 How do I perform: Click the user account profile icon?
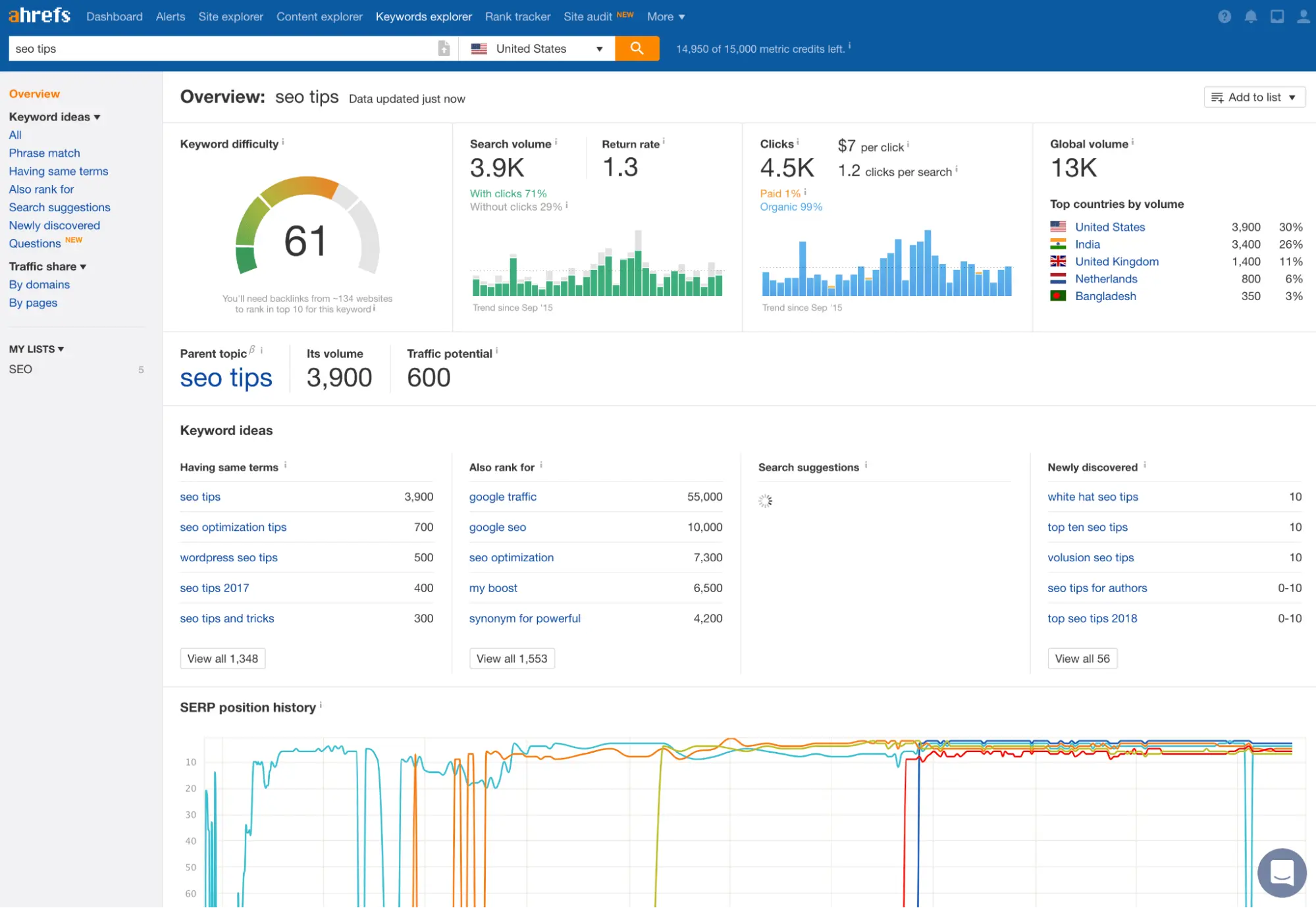click(x=1303, y=16)
